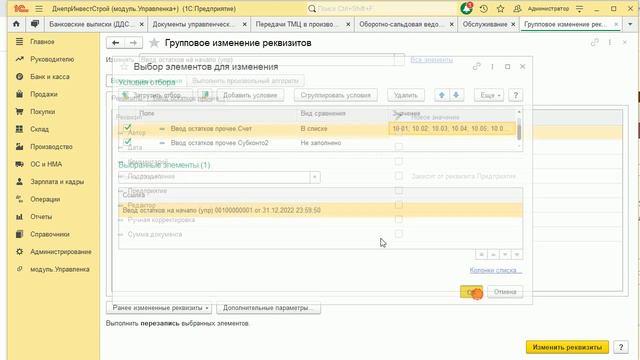
Task: Open help button beside Изменить реквизиты
Action: point(621,347)
